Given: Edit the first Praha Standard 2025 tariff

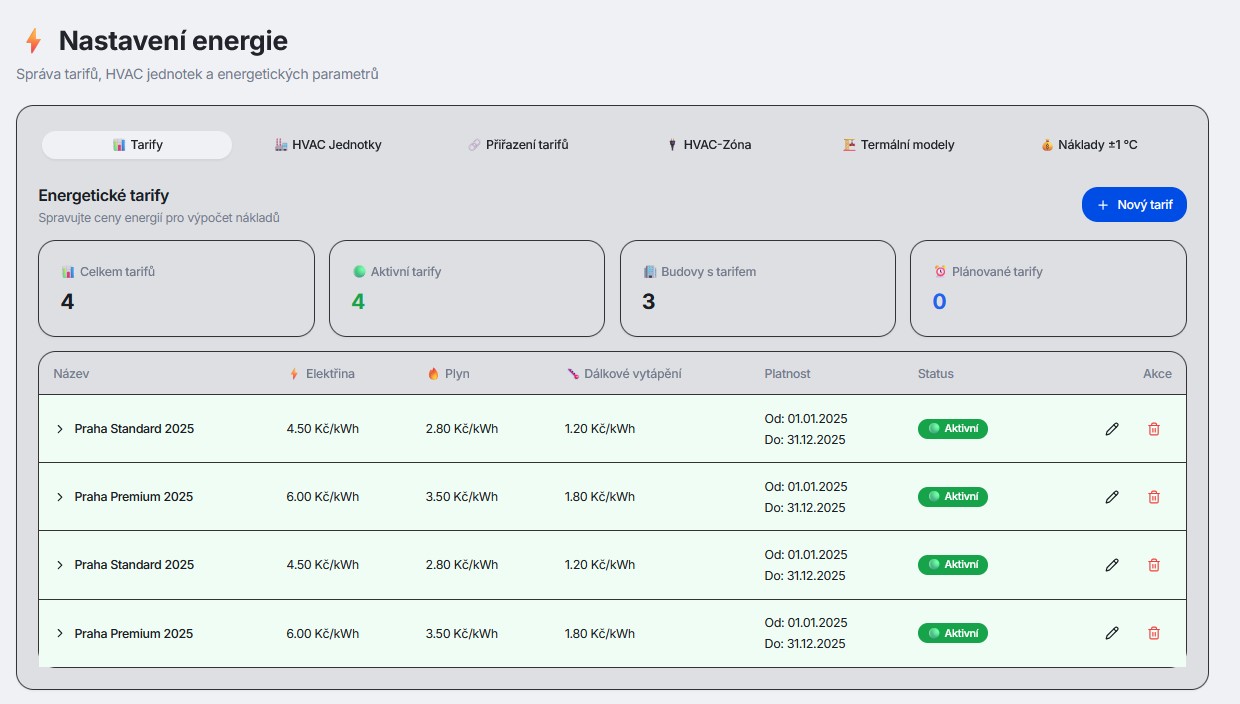Looking at the screenshot, I should tap(1111, 429).
